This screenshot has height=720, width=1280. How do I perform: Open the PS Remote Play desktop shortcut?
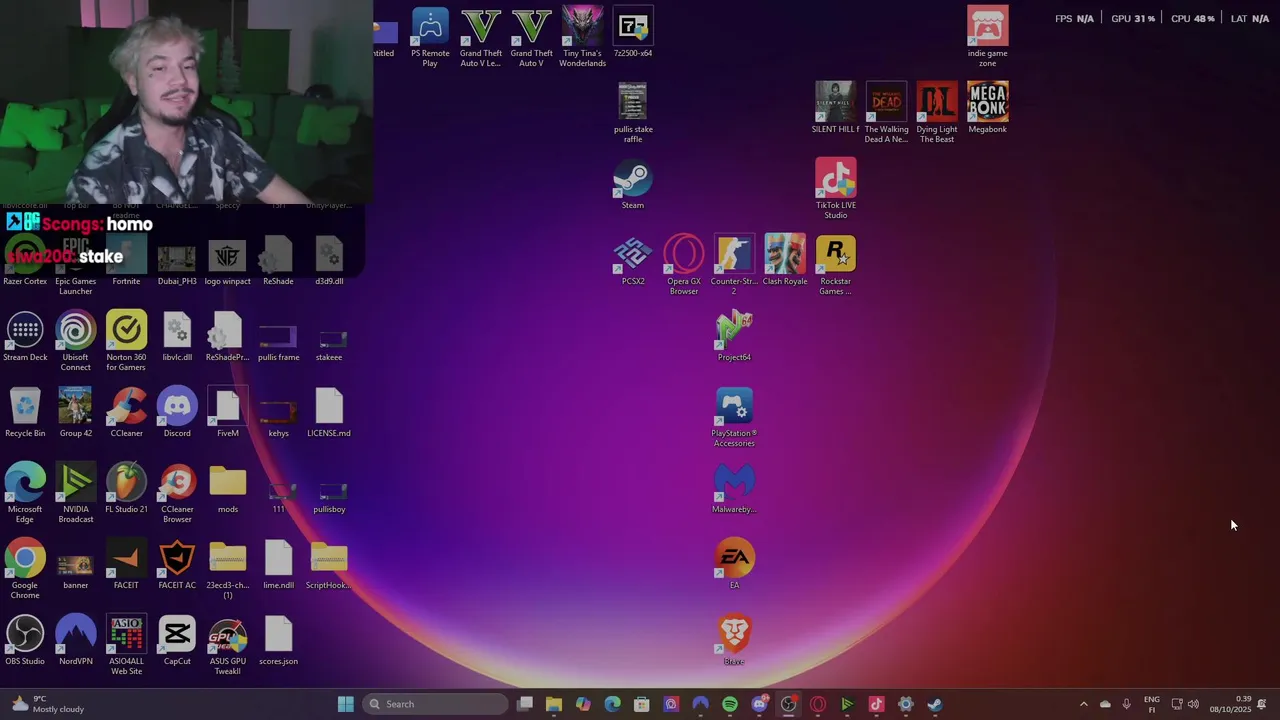click(x=430, y=37)
